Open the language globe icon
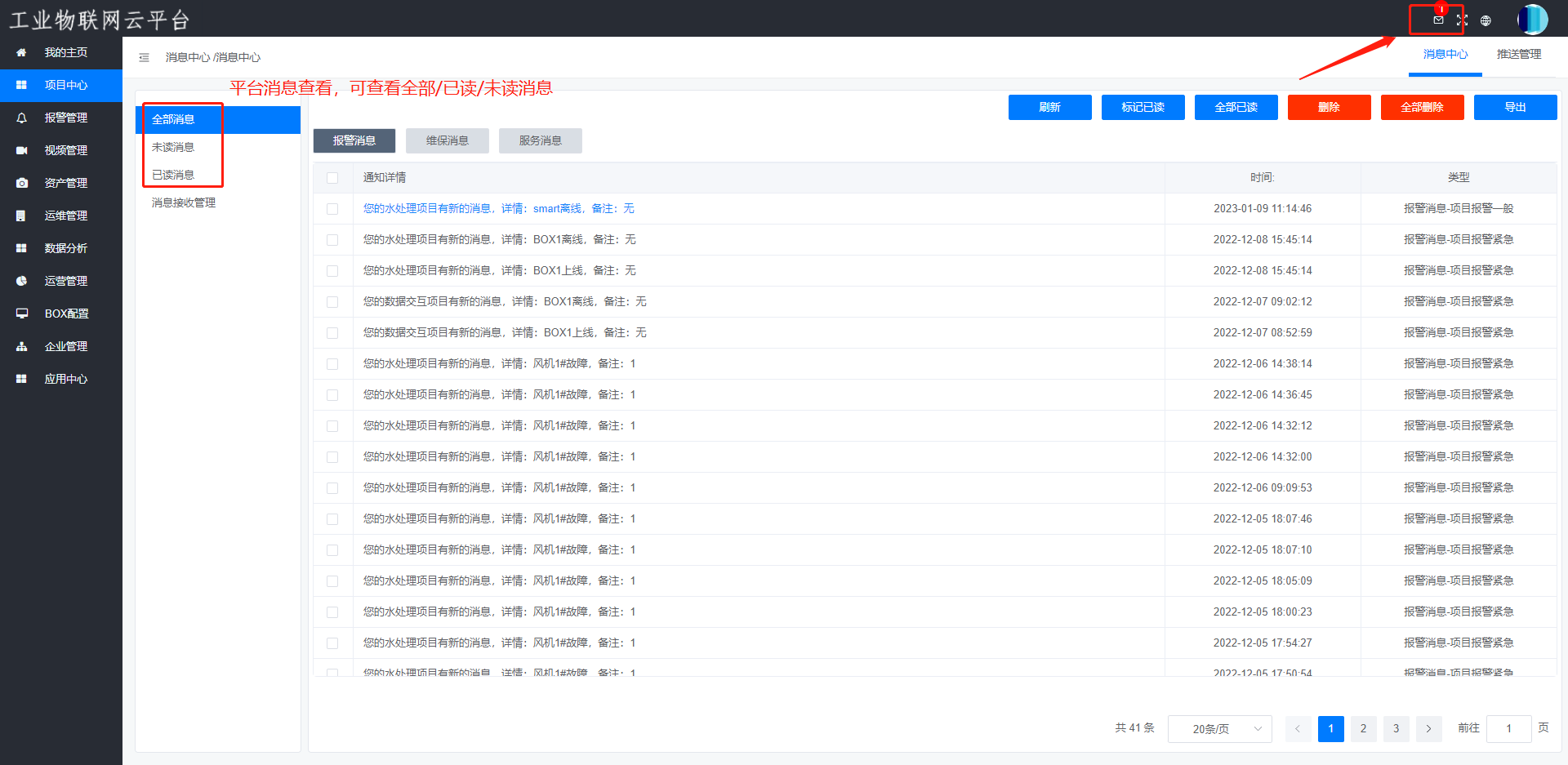Image resolution: width=1568 pixels, height=765 pixels. coord(1486,20)
